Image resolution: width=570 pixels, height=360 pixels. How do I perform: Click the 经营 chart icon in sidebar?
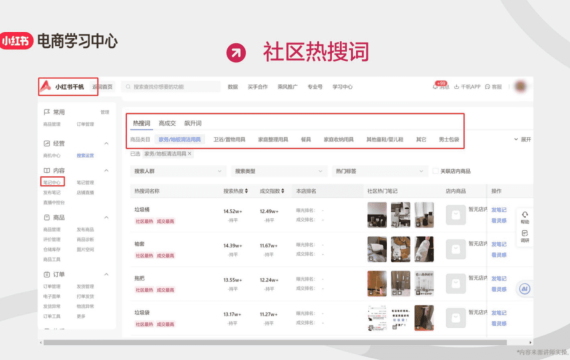point(47,143)
